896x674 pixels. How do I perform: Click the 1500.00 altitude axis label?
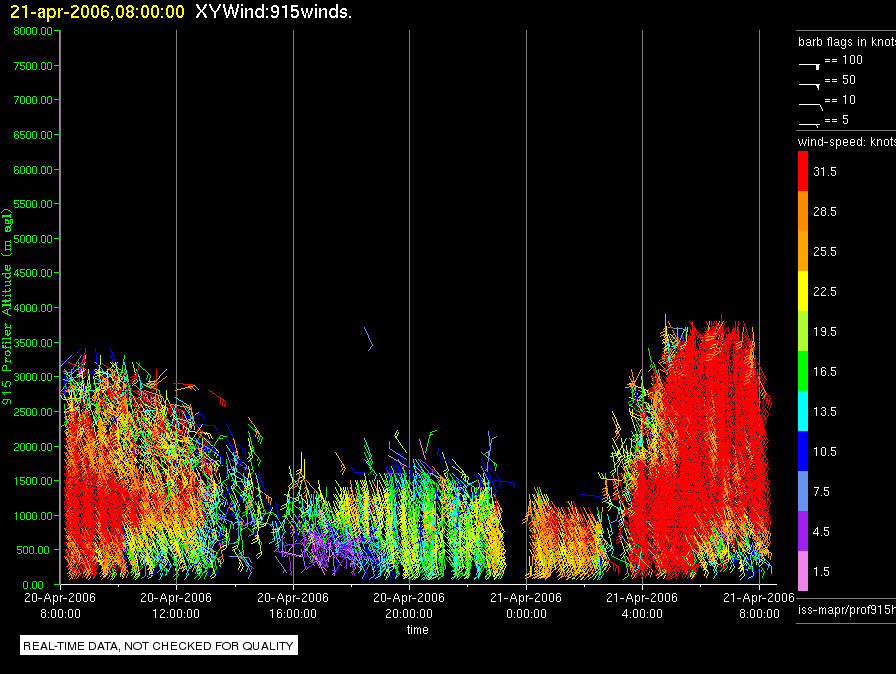point(33,481)
